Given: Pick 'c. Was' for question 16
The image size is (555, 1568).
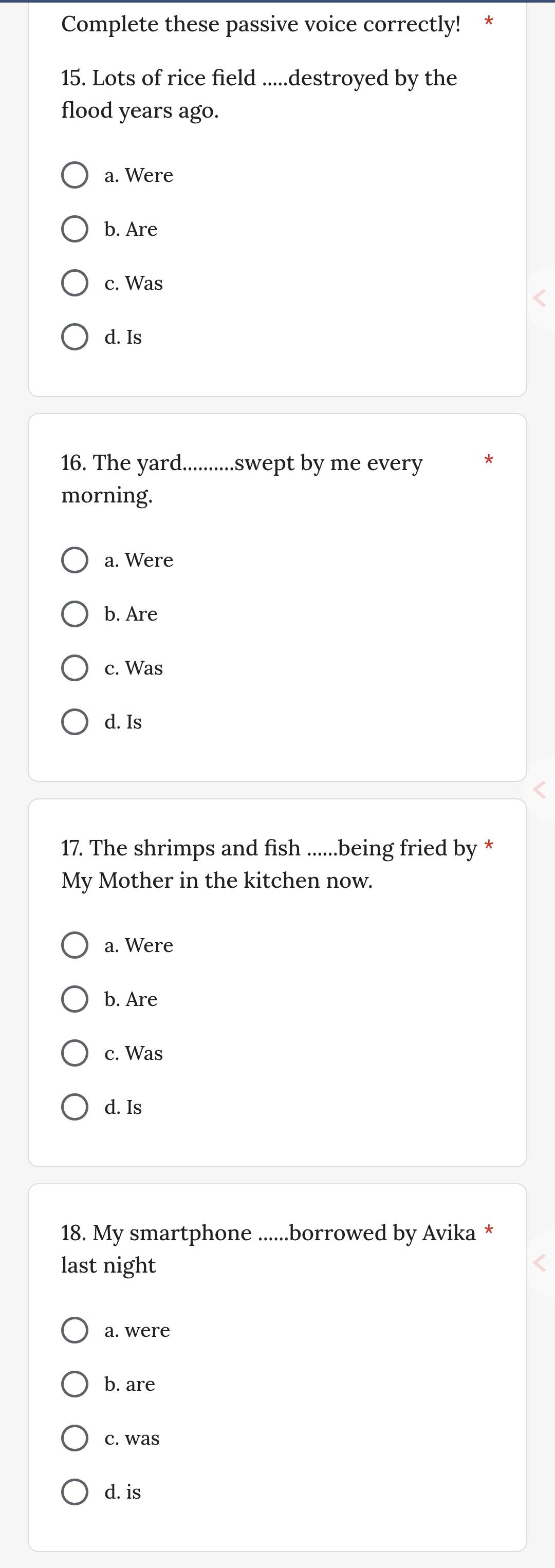Looking at the screenshot, I should [75, 668].
